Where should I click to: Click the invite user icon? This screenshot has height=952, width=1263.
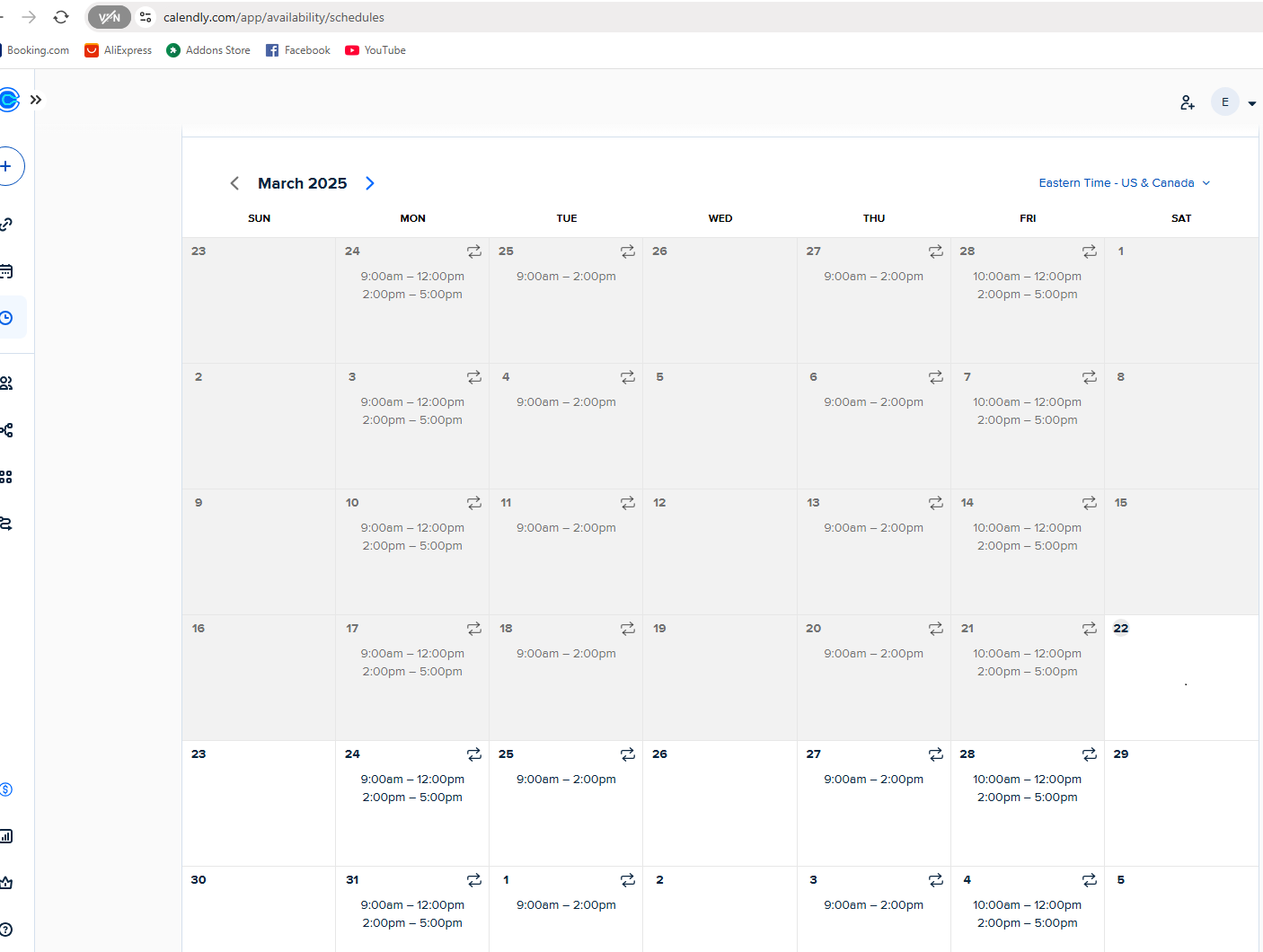(x=1188, y=102)
